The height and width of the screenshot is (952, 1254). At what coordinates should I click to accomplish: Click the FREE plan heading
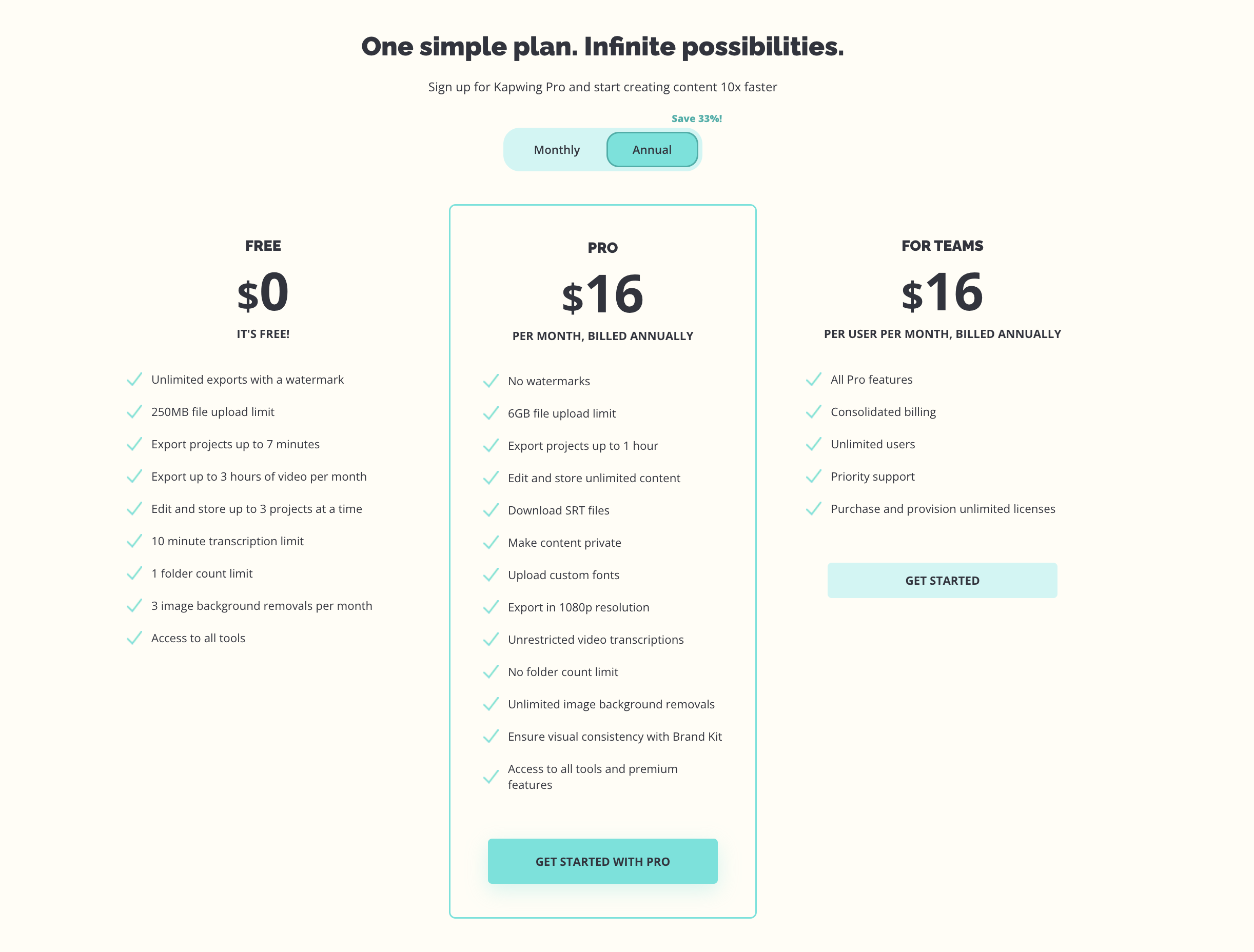(x=263, y=245)
